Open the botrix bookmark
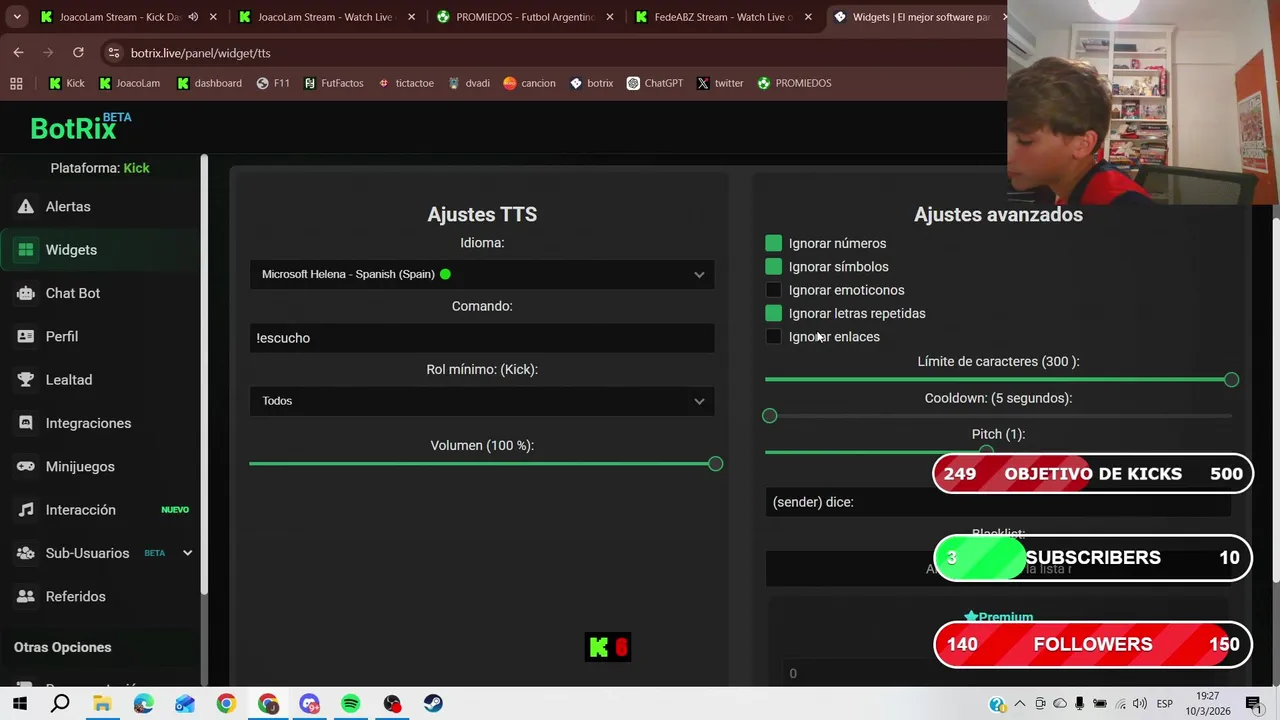Viewport: 1280px width, 720px height. click(591, 83)
